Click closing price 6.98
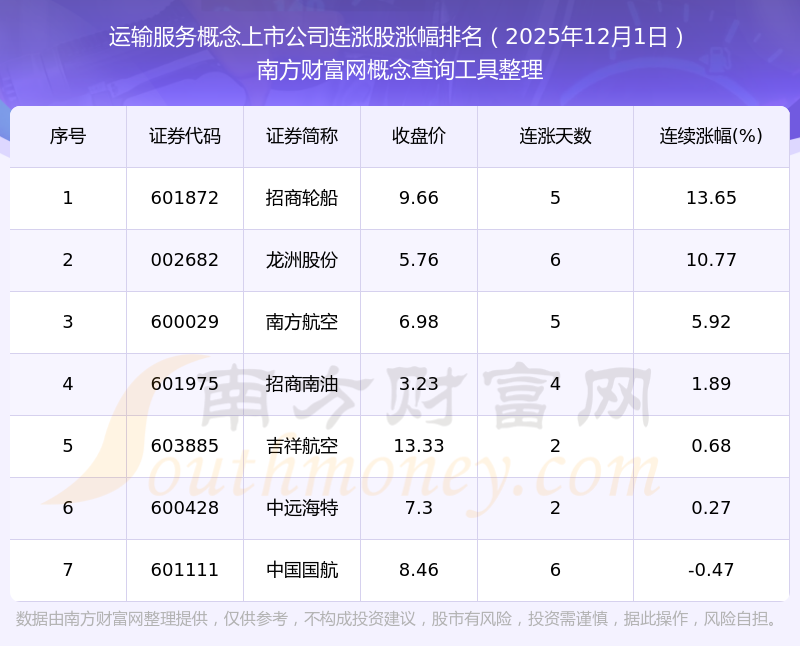 tap(419, 322)
